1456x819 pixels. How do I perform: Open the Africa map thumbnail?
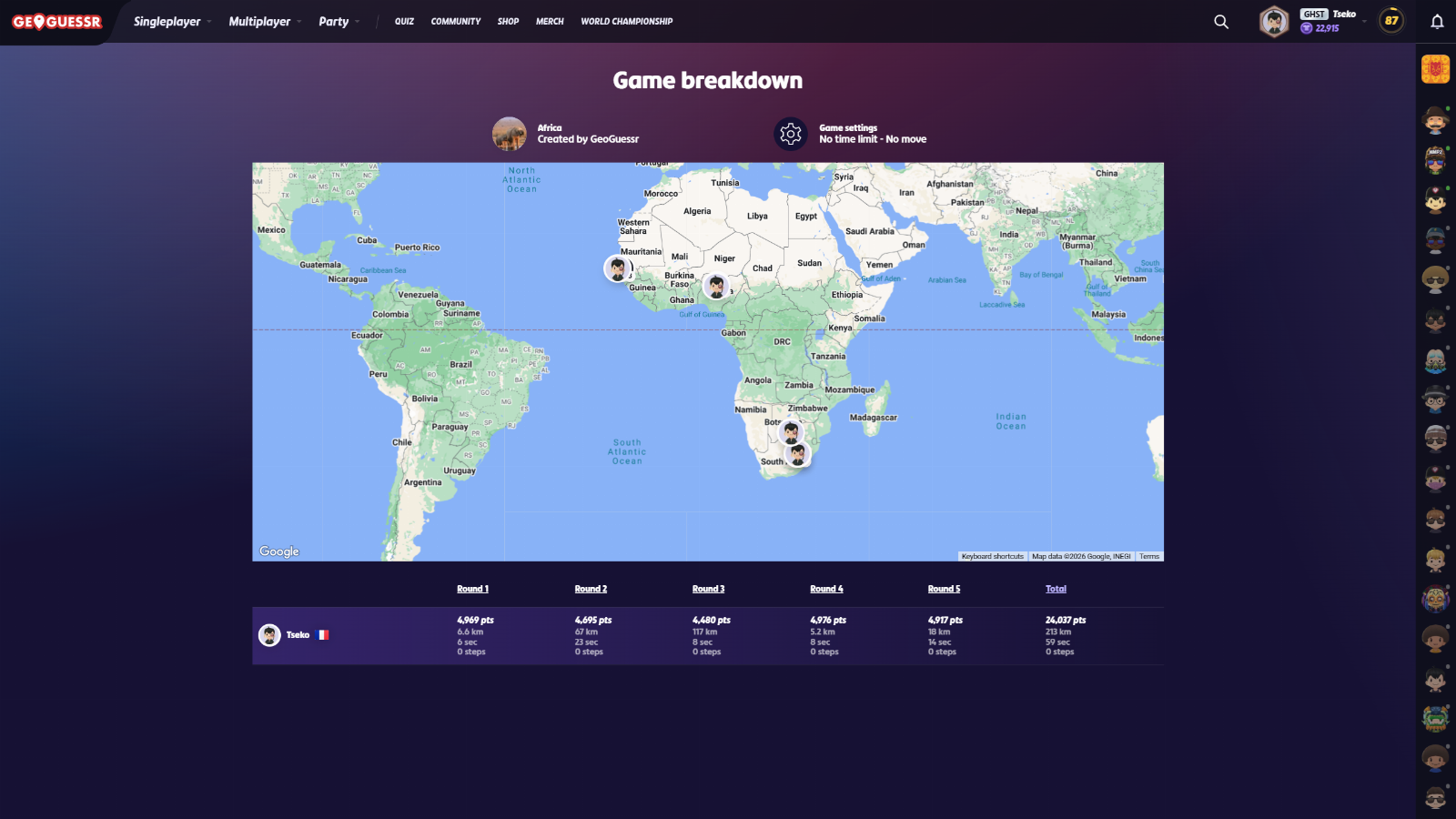(x=510, y=134)
